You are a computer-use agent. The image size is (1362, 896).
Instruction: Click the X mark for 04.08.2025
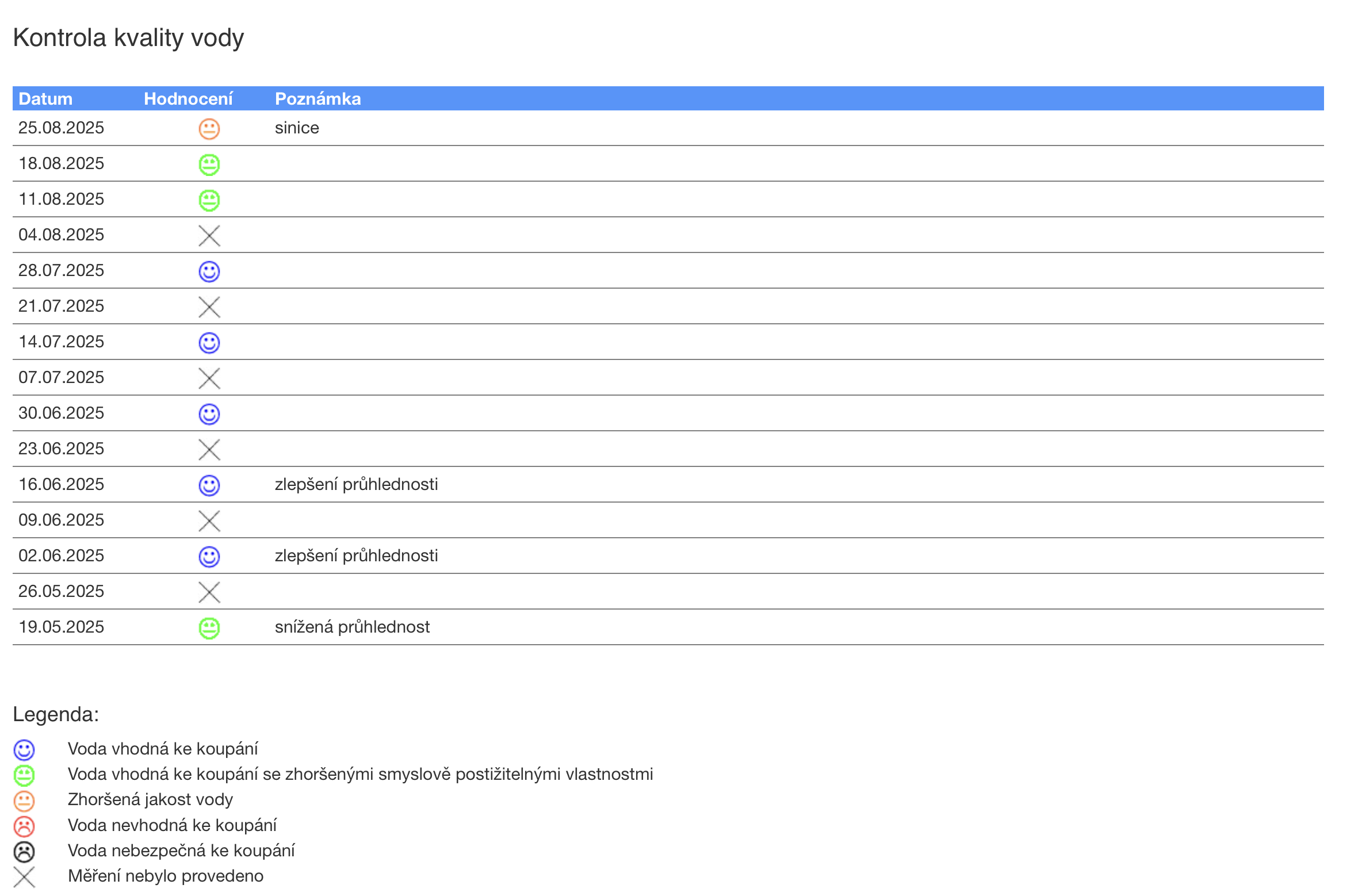(209, 236)
